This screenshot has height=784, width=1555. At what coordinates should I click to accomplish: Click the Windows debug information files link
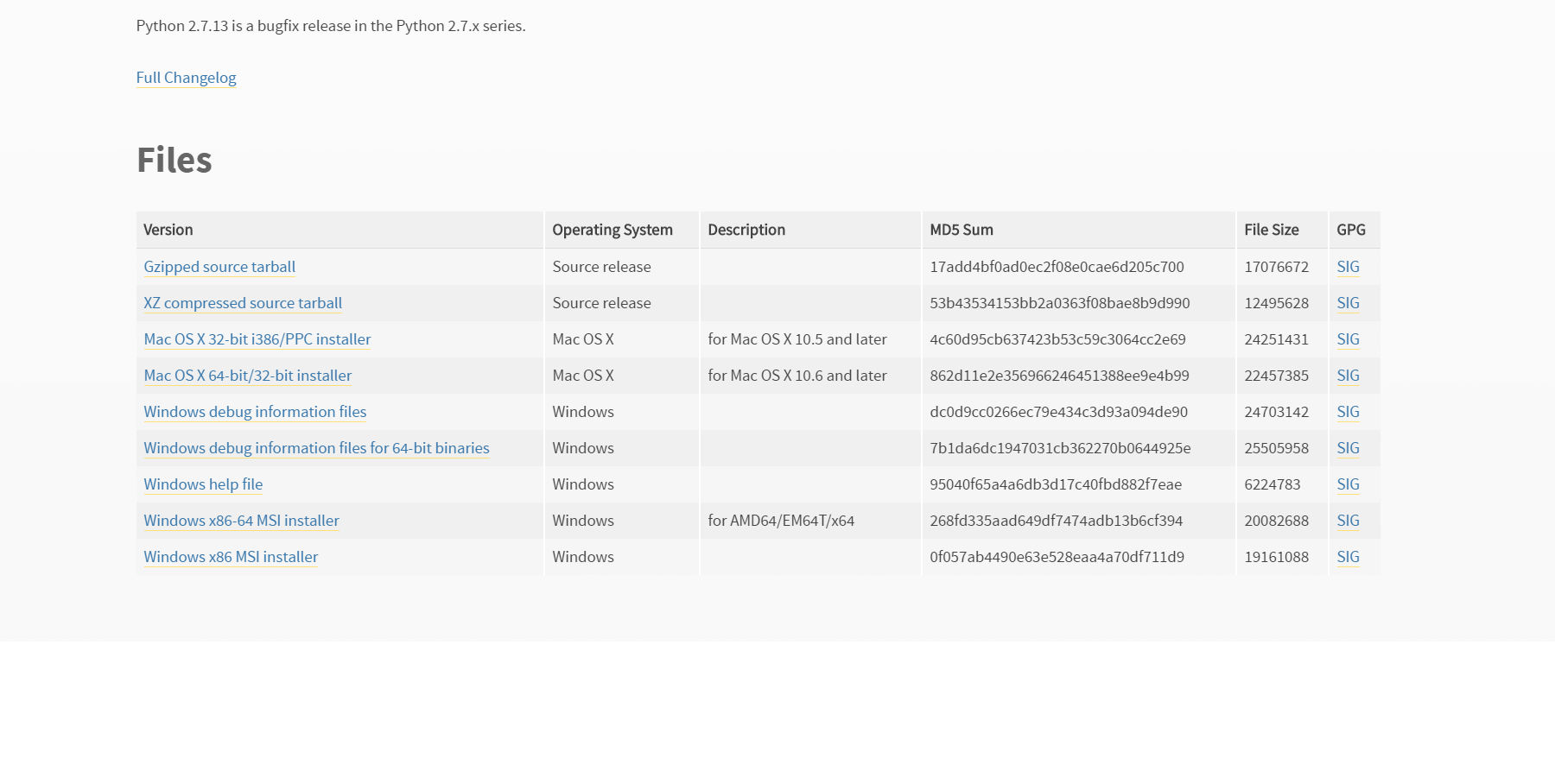255,412
